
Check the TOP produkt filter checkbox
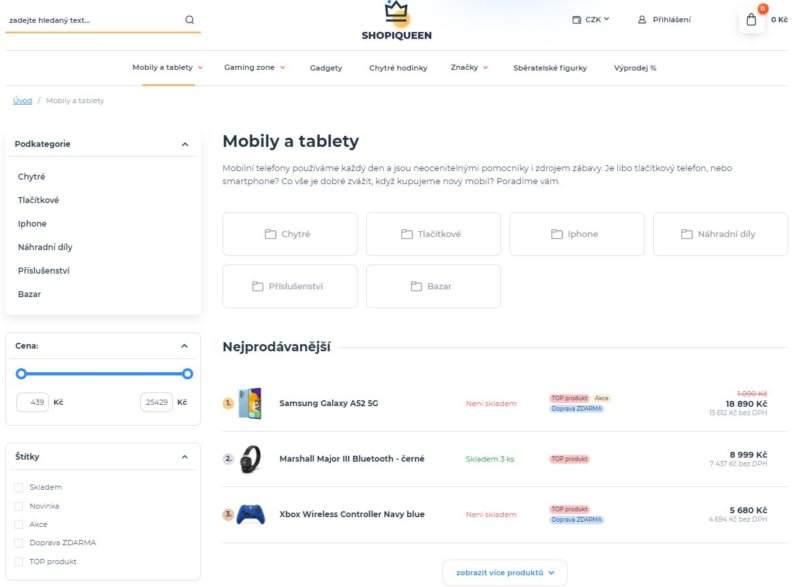tap(19, 562)
